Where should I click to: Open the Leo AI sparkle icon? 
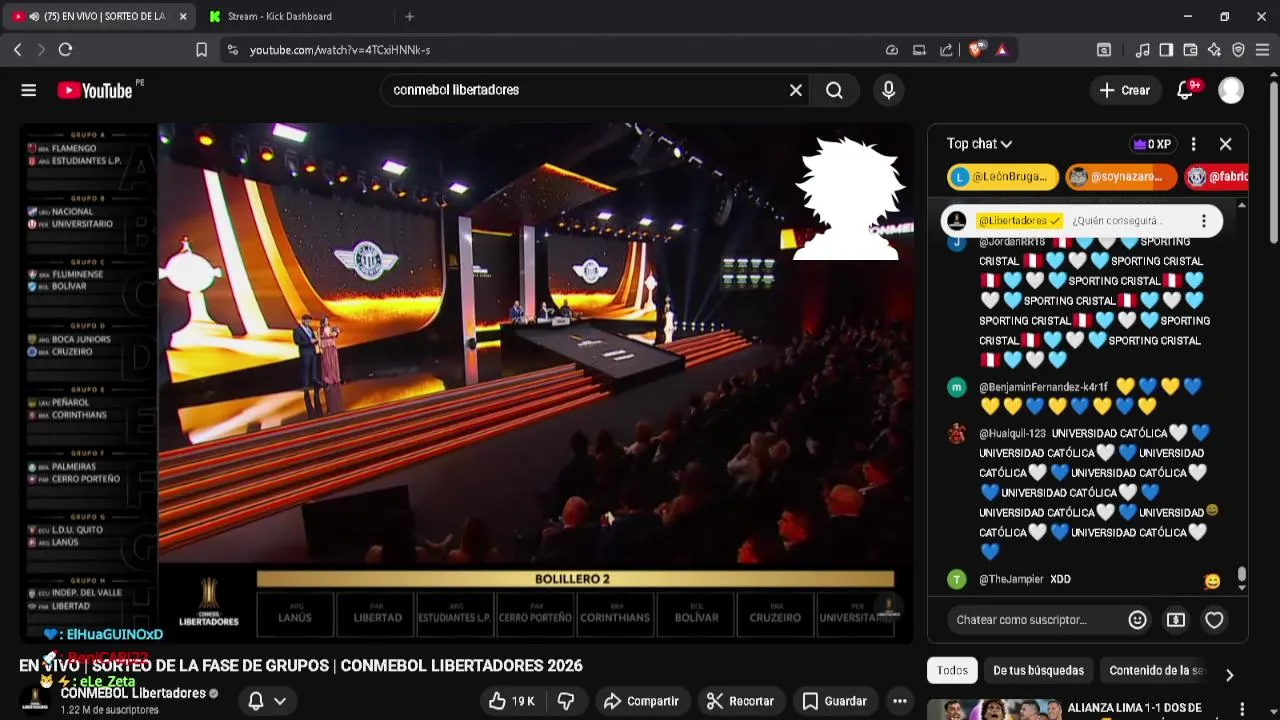(1214, 49)
